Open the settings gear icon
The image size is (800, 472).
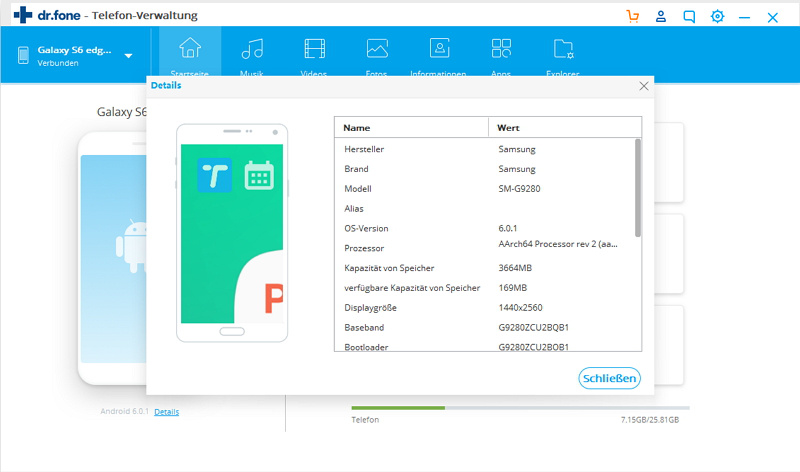click(x=717, y=16)
